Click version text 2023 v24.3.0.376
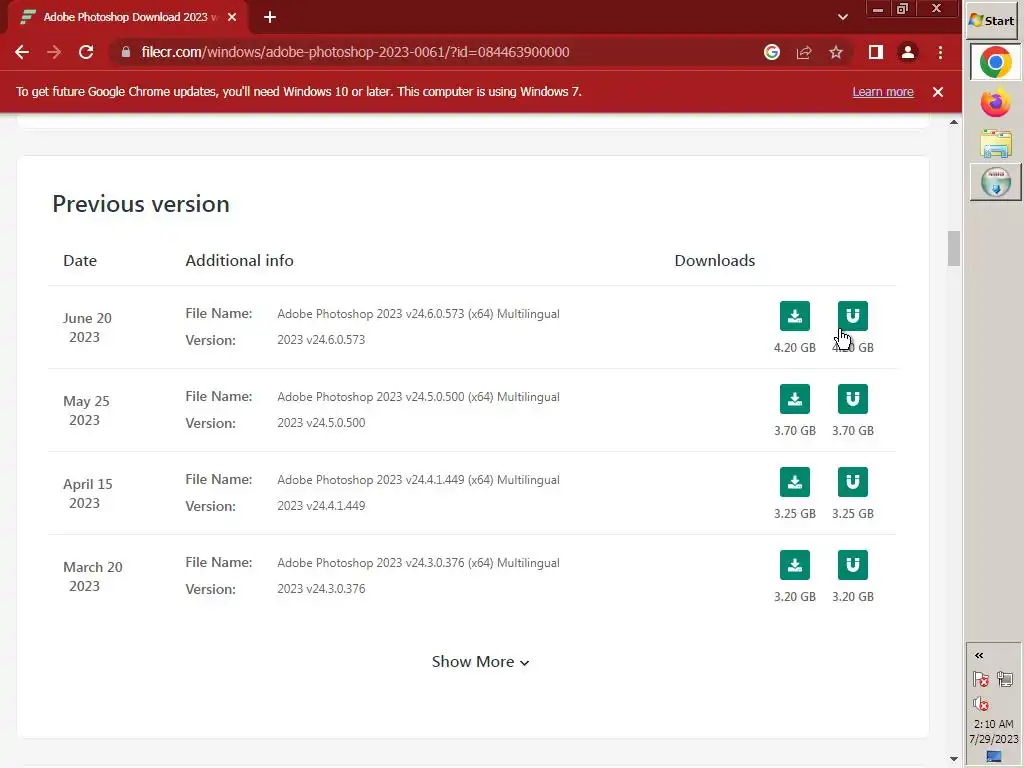 [x=321, y=588]
